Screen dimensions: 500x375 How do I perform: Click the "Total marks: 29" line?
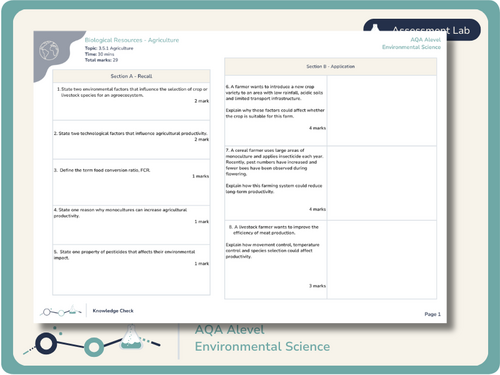[101, 60]
